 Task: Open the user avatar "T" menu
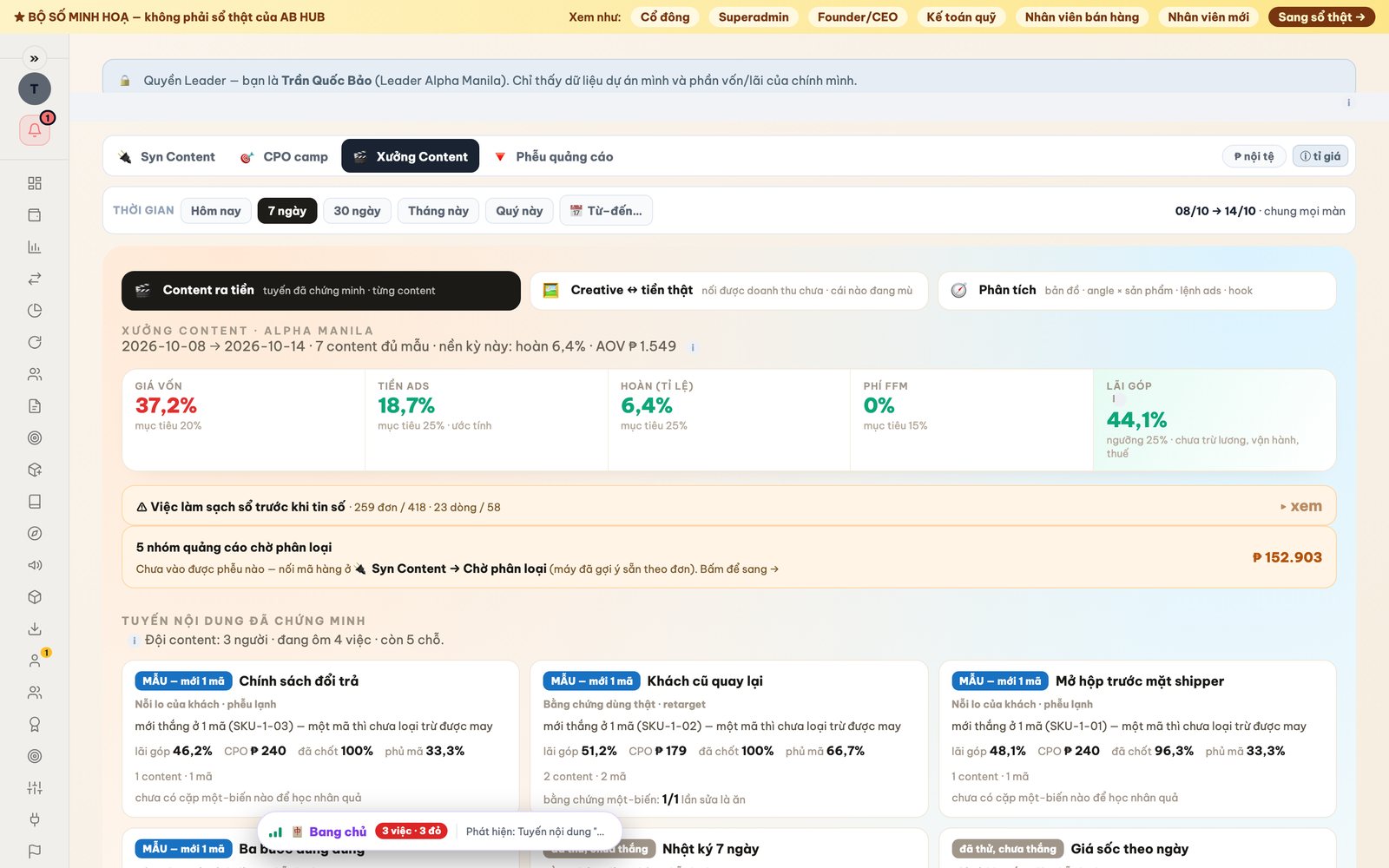(x=35, y=89)
